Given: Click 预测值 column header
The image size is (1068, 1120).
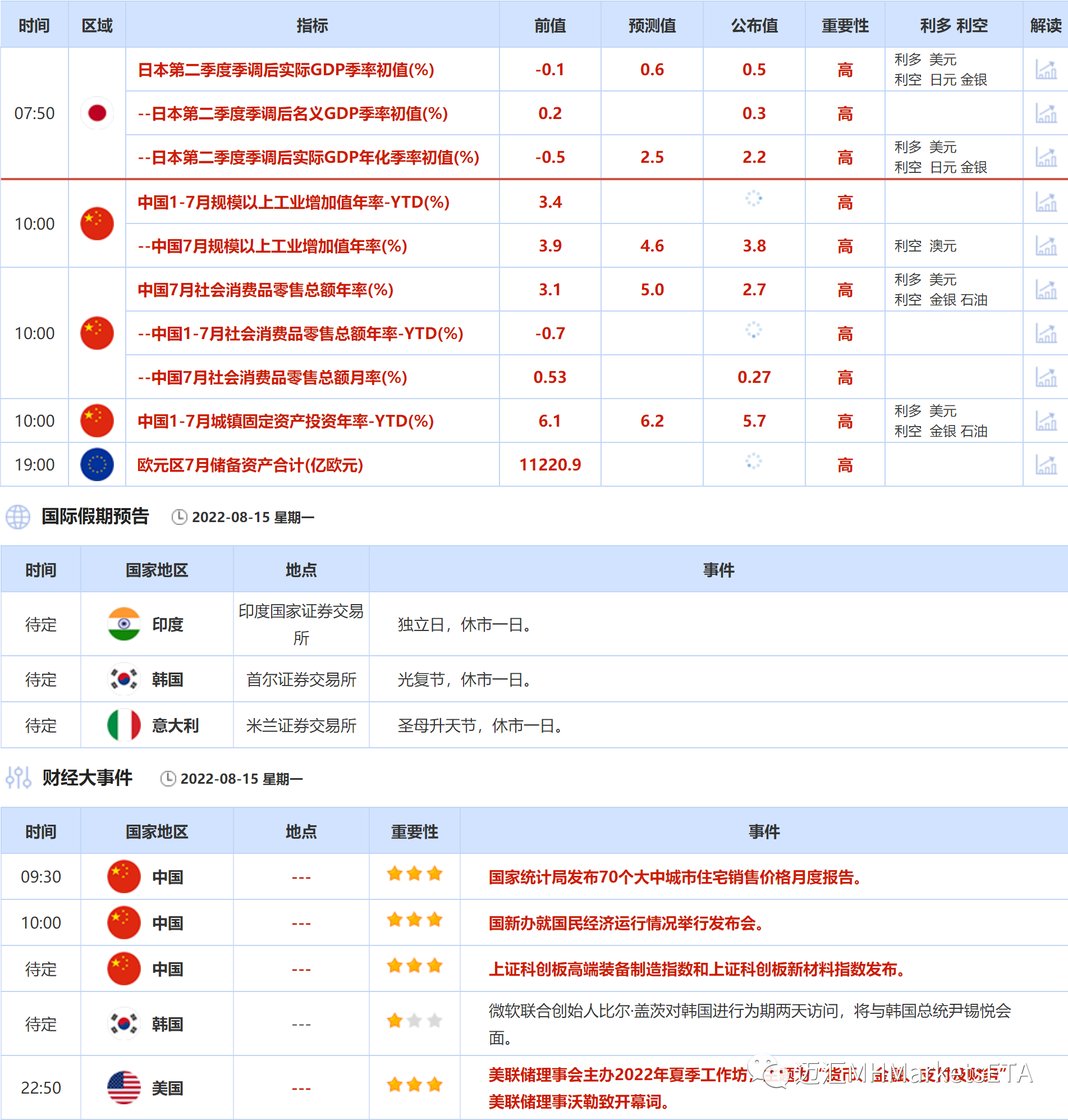Looking at the screenshot, I should 652,26.
